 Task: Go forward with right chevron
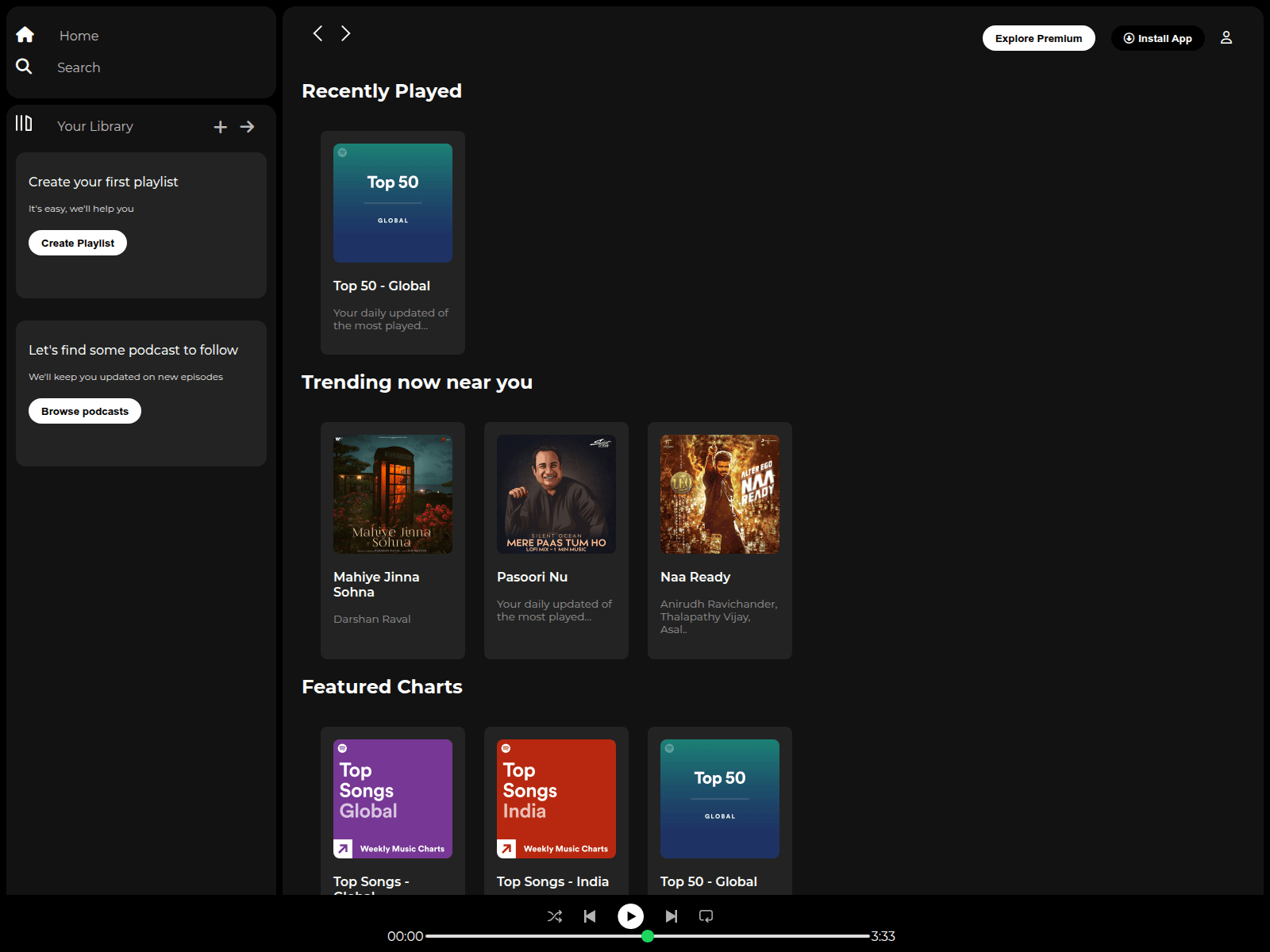(x=346, y=33)
